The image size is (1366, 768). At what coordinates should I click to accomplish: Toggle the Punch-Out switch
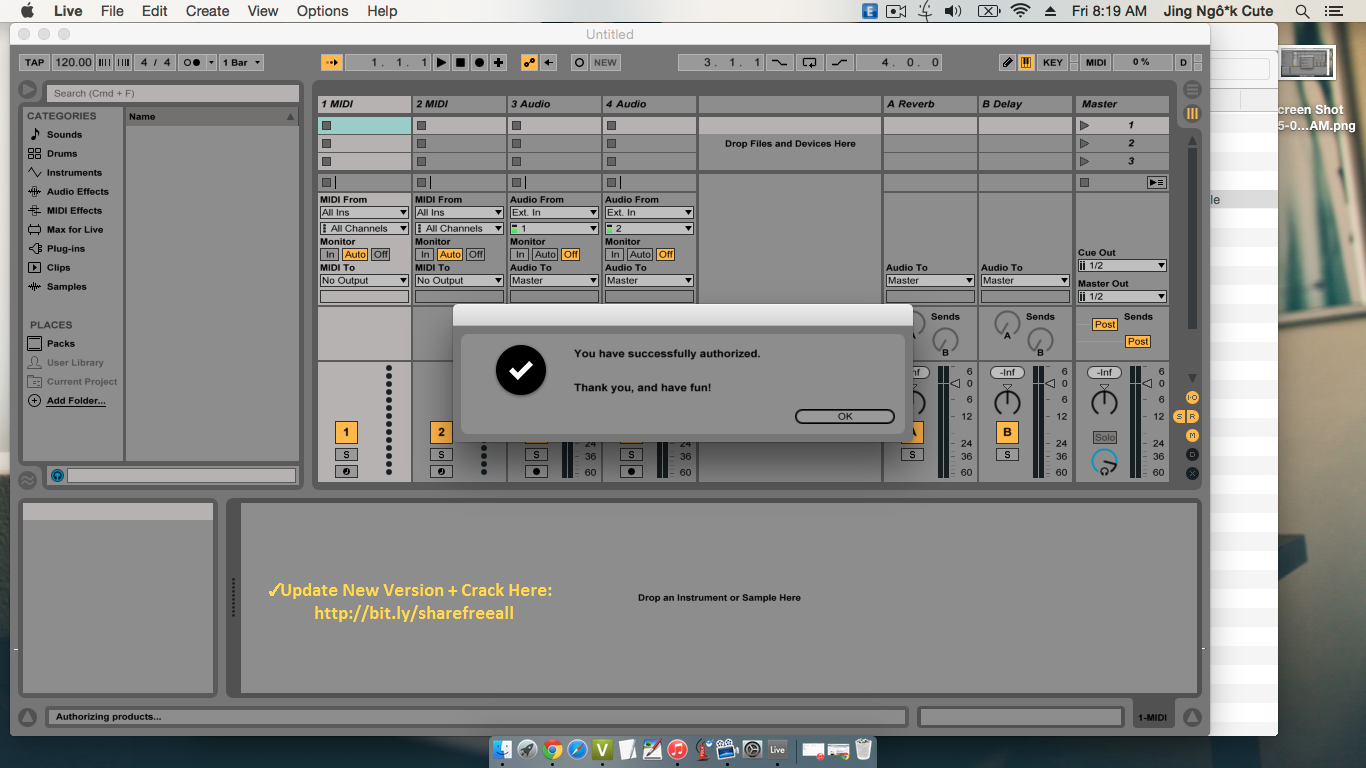tap(839, 62)
